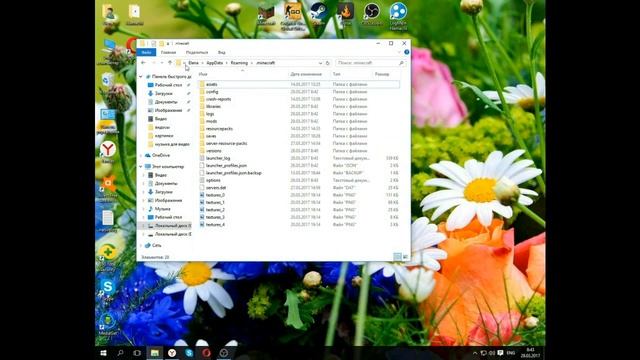Click the search minecraft input field

[366, 63]
